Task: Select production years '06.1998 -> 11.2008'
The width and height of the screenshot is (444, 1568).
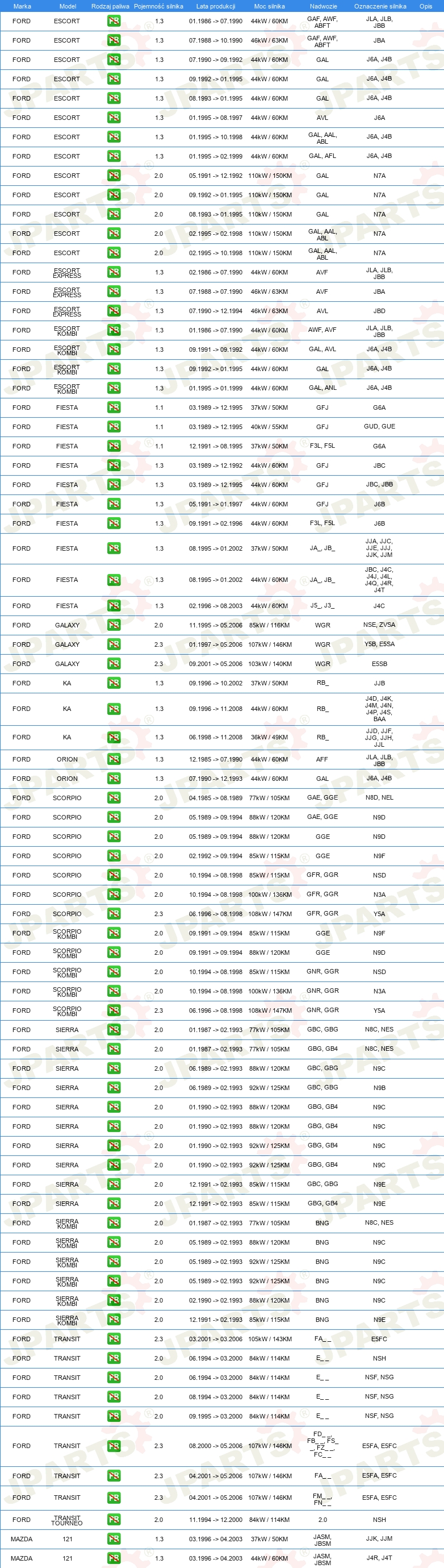Action: coord(215,737)
